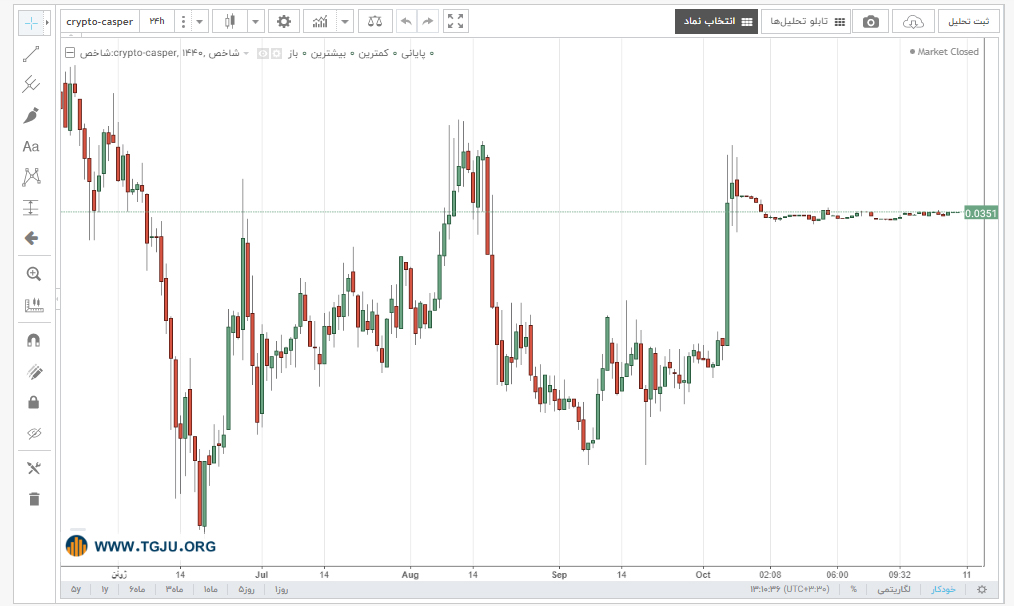Collapse the legend with minus box

coord(70,53)
